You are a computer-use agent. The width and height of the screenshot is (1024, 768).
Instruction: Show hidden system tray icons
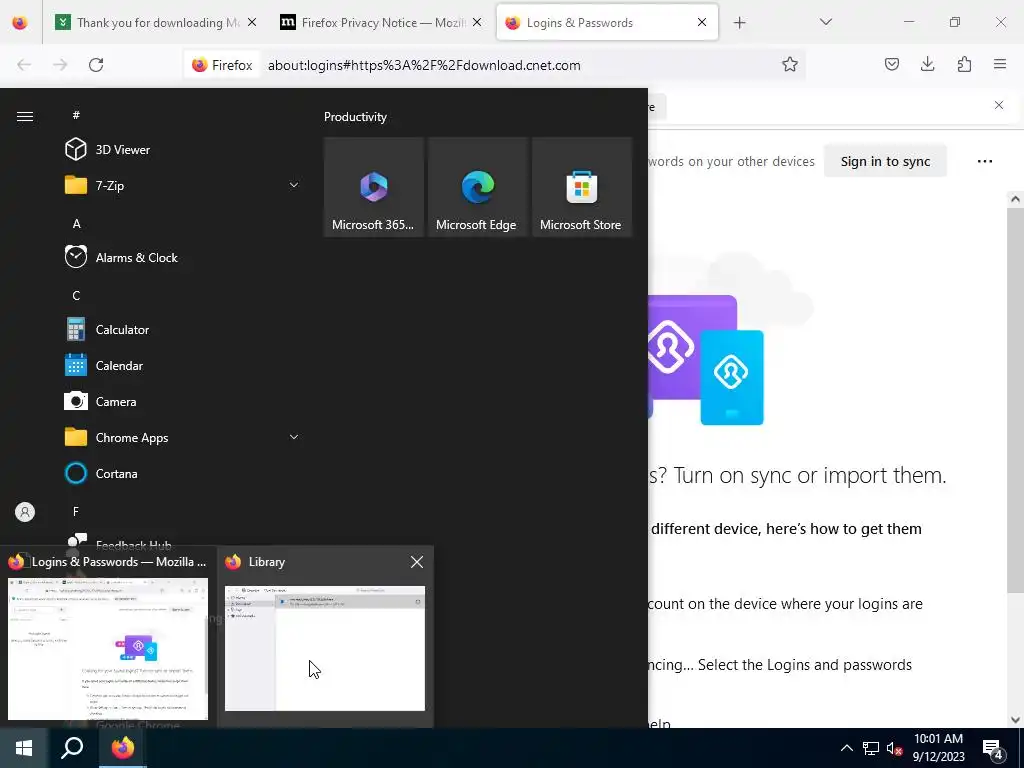846,748
